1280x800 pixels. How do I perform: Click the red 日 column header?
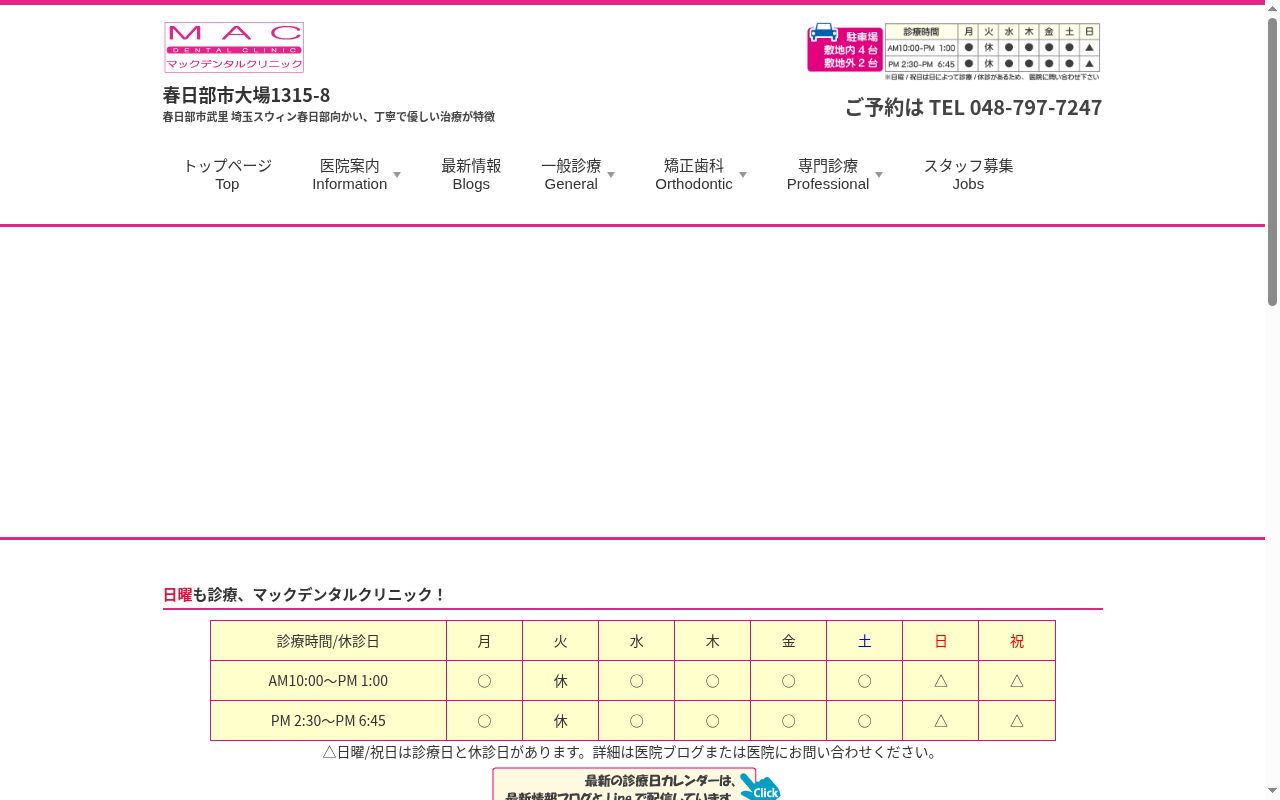click(941, 641)
